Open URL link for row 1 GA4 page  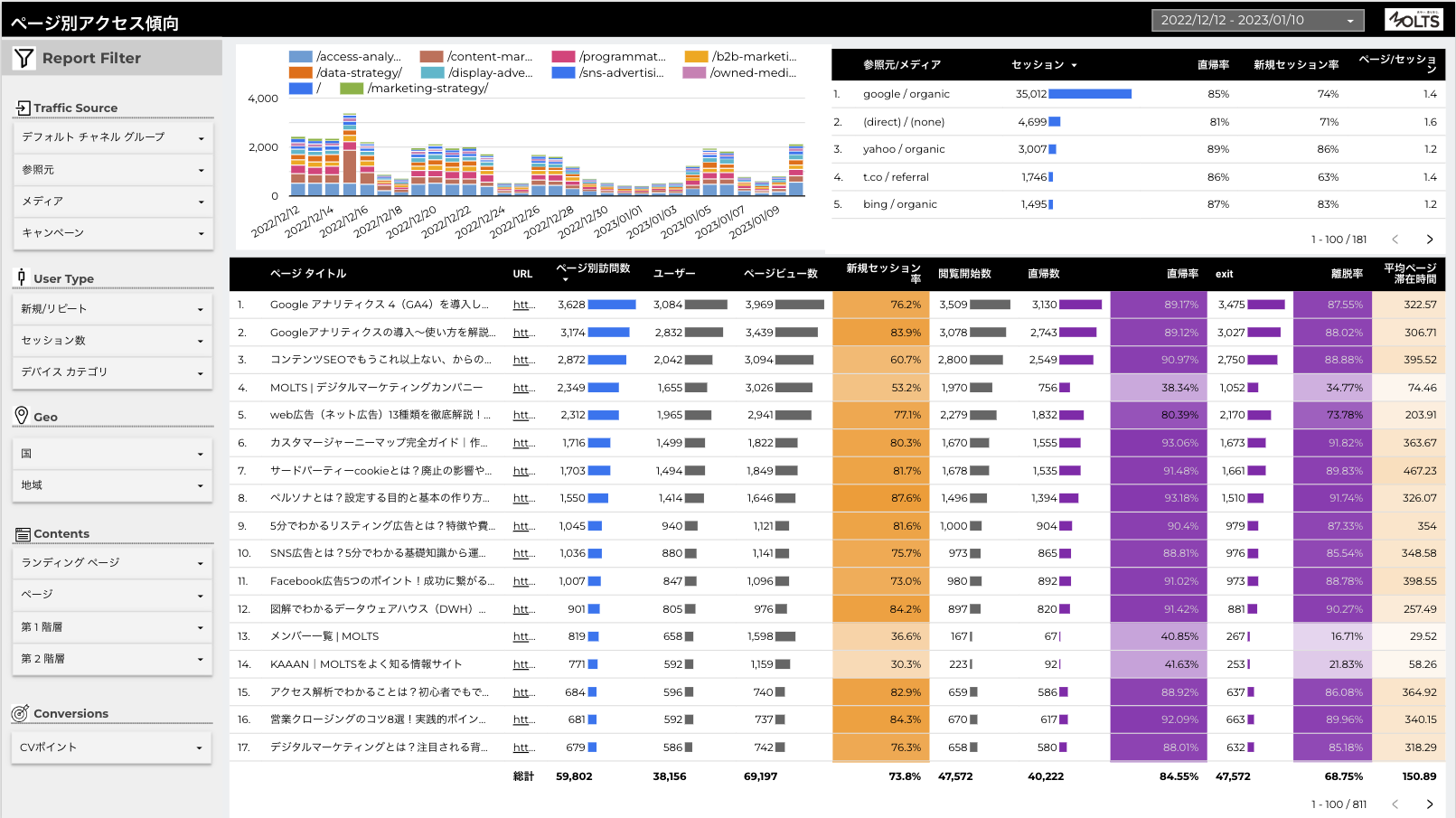coord(524,305)
